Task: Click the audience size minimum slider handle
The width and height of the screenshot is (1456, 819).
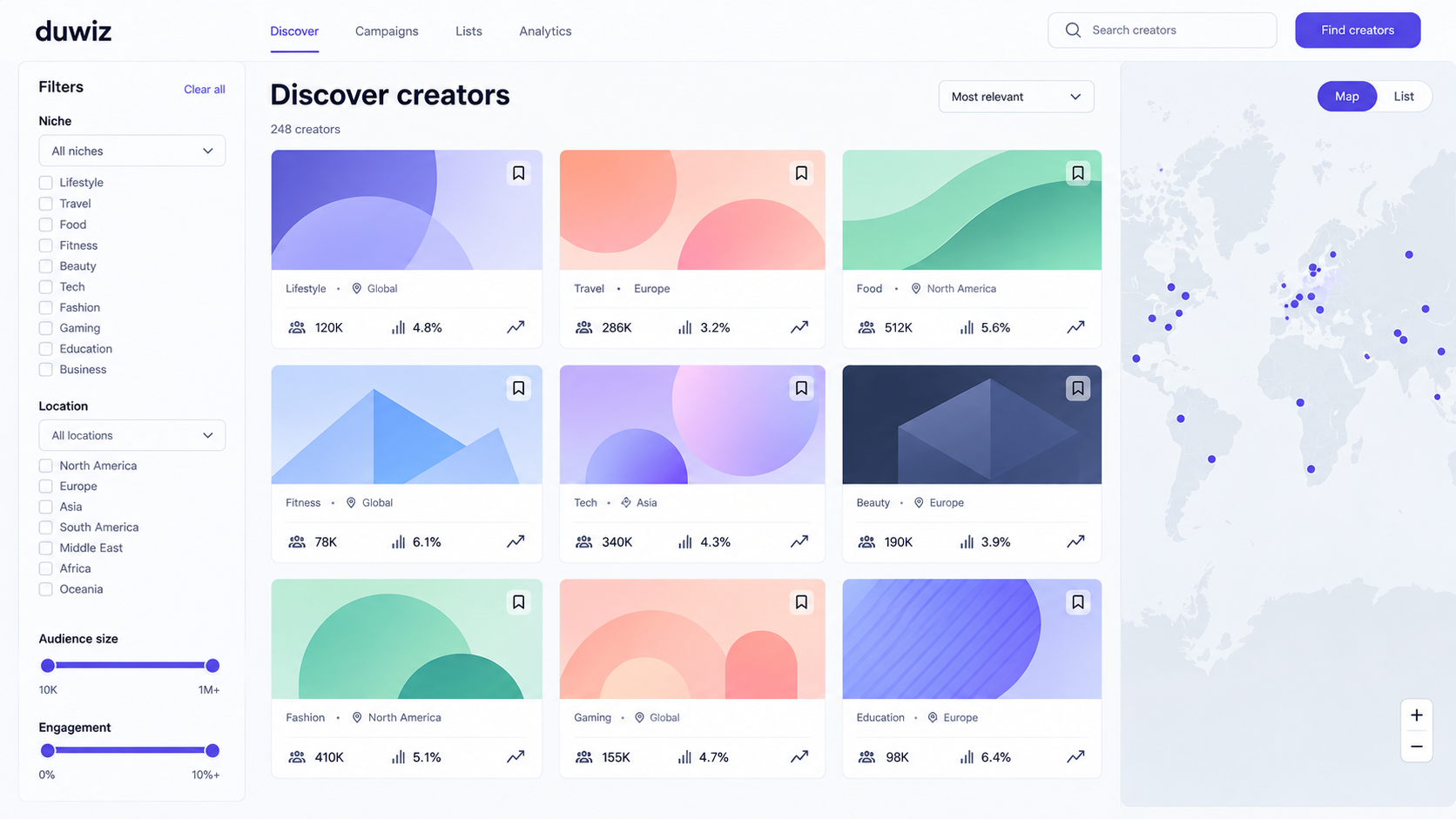Action: click(x=48, y=666)
